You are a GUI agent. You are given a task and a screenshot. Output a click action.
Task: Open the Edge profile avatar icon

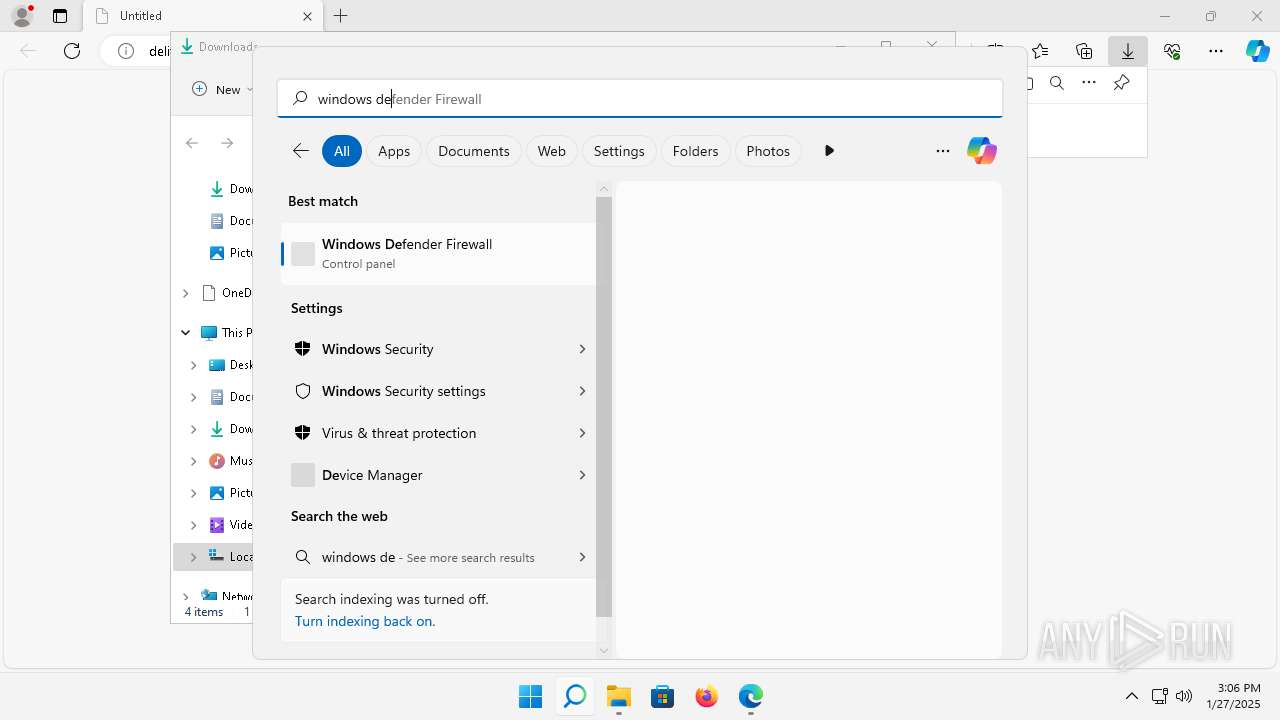22,16
